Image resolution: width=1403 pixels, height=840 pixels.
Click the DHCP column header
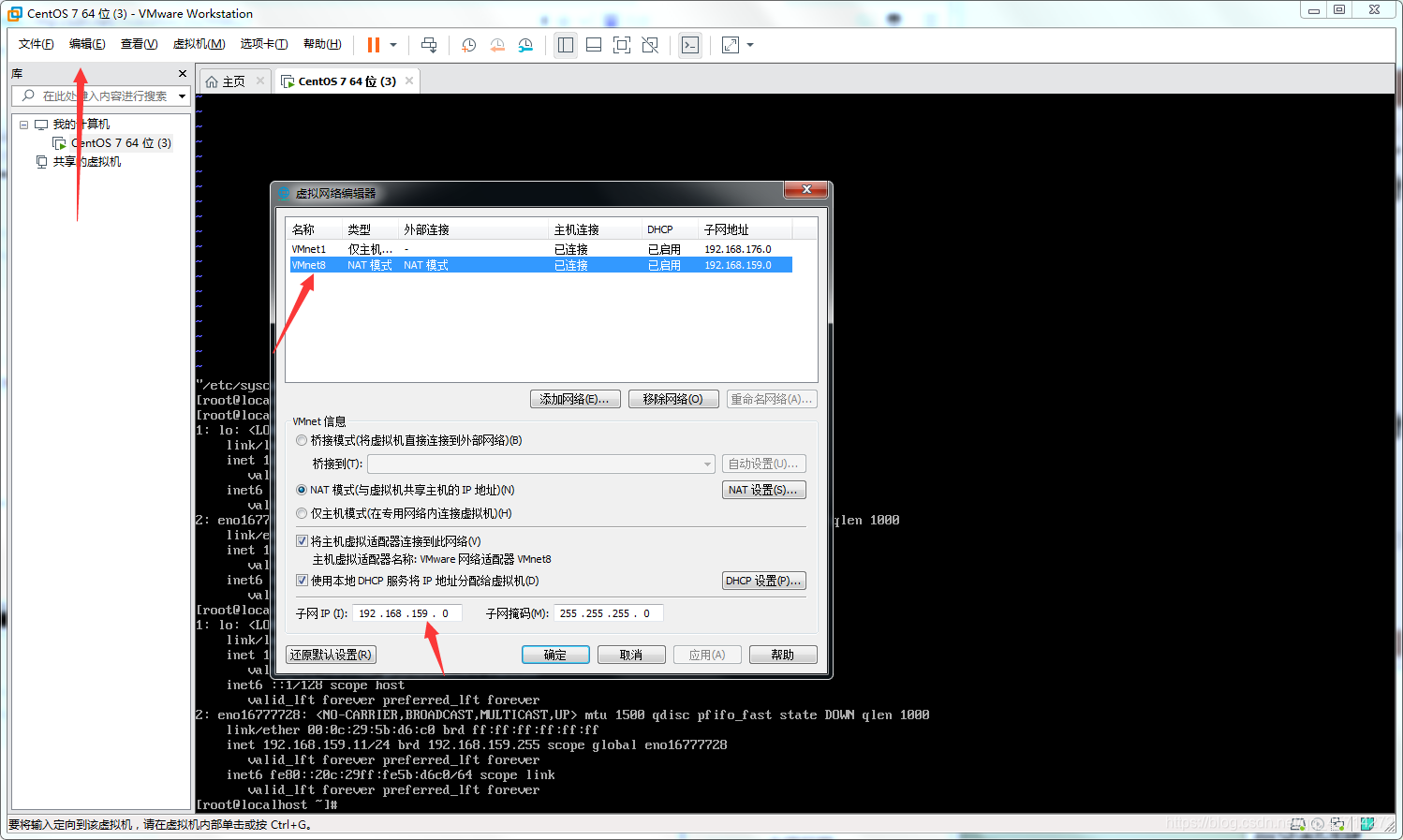(671, 229)
